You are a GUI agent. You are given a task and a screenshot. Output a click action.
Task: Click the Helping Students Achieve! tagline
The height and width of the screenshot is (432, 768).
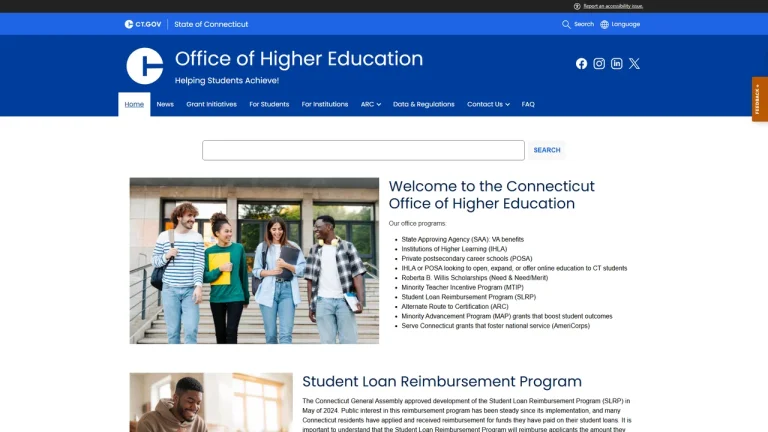pos(227,80)
